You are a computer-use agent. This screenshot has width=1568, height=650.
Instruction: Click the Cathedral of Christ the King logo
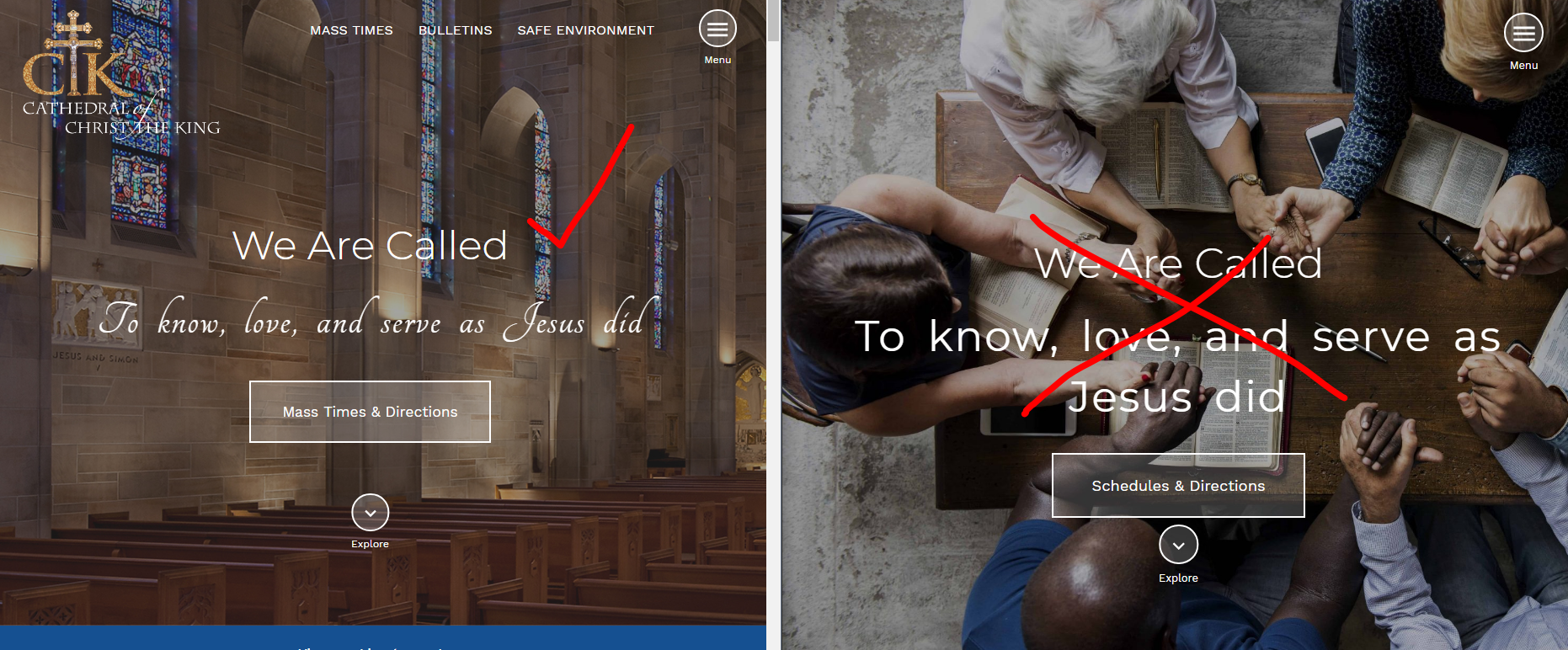121,75
